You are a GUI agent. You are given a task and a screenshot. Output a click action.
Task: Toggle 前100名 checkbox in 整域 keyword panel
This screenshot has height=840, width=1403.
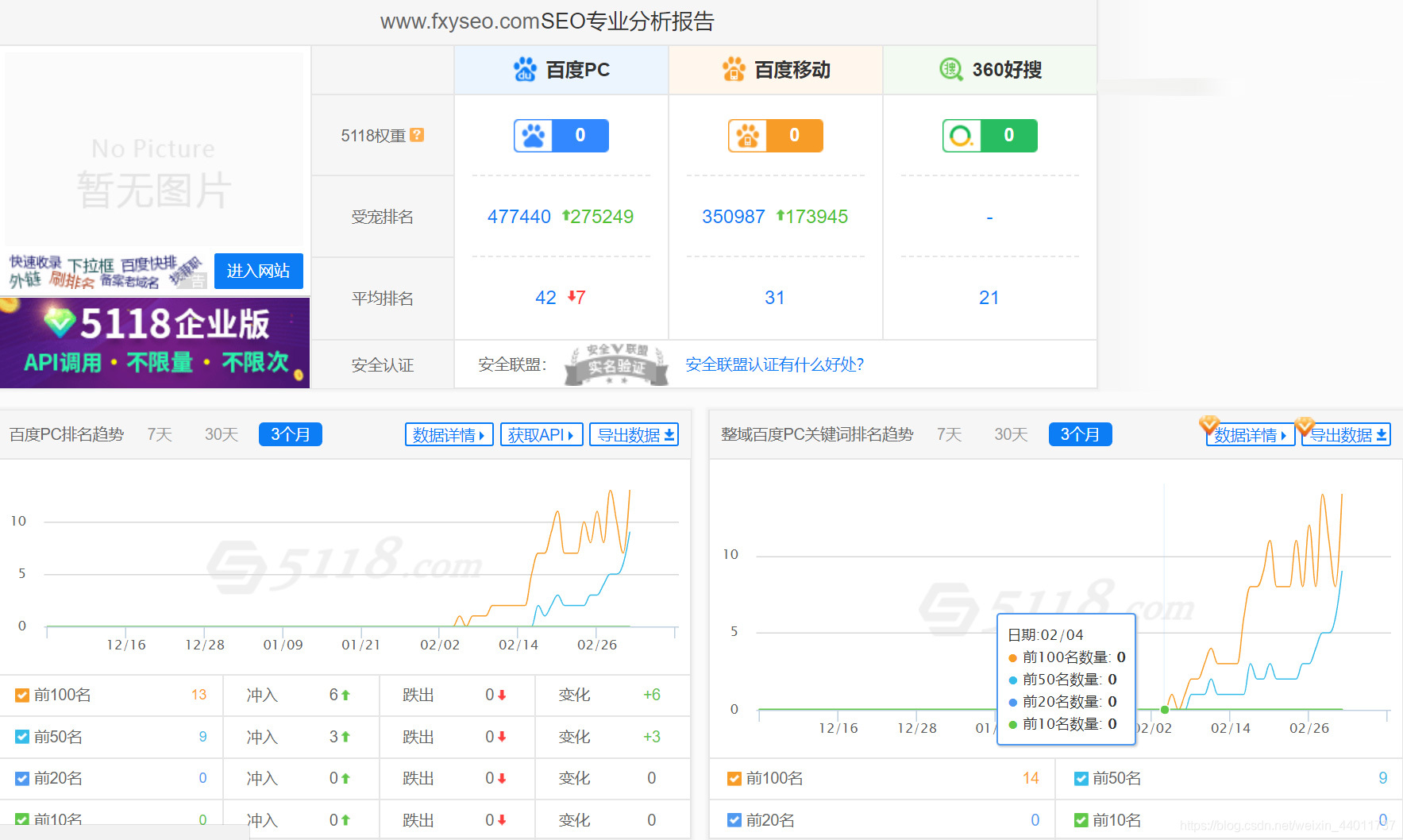(734, 779)
